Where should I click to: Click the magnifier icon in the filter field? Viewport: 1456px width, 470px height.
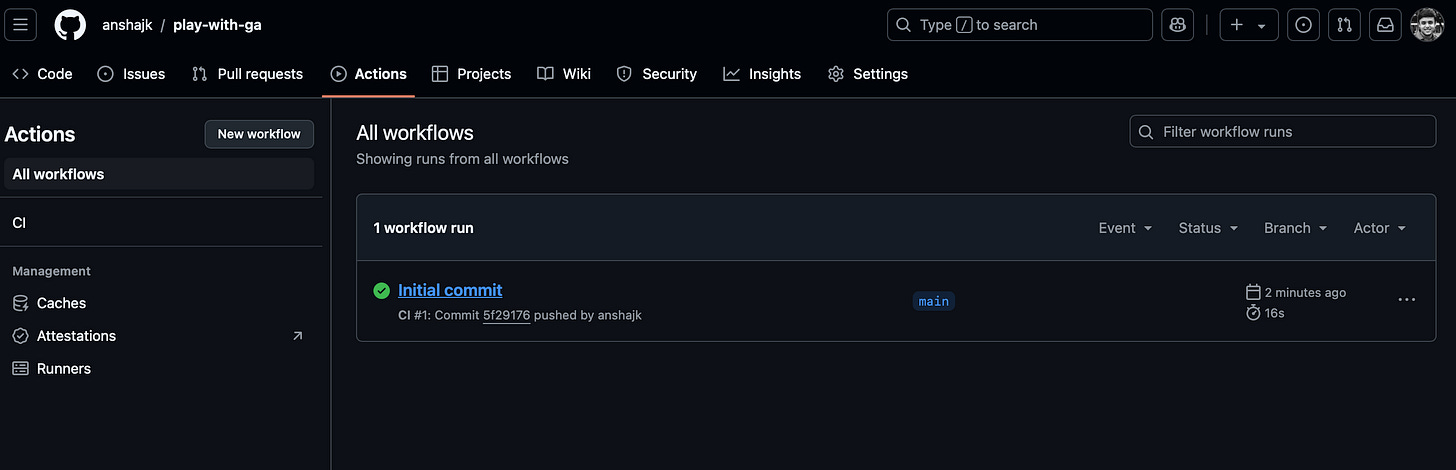tap(1147, 132)
